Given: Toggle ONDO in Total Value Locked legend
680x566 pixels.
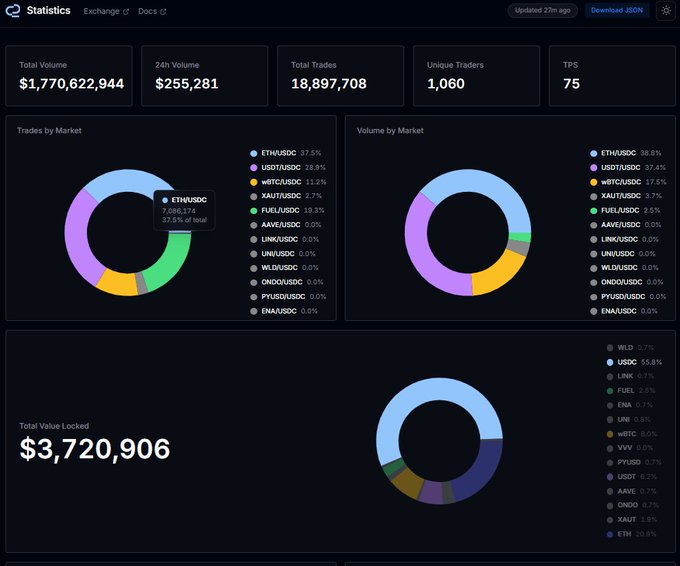Looking at the screenshot, I should pos(632,505).
